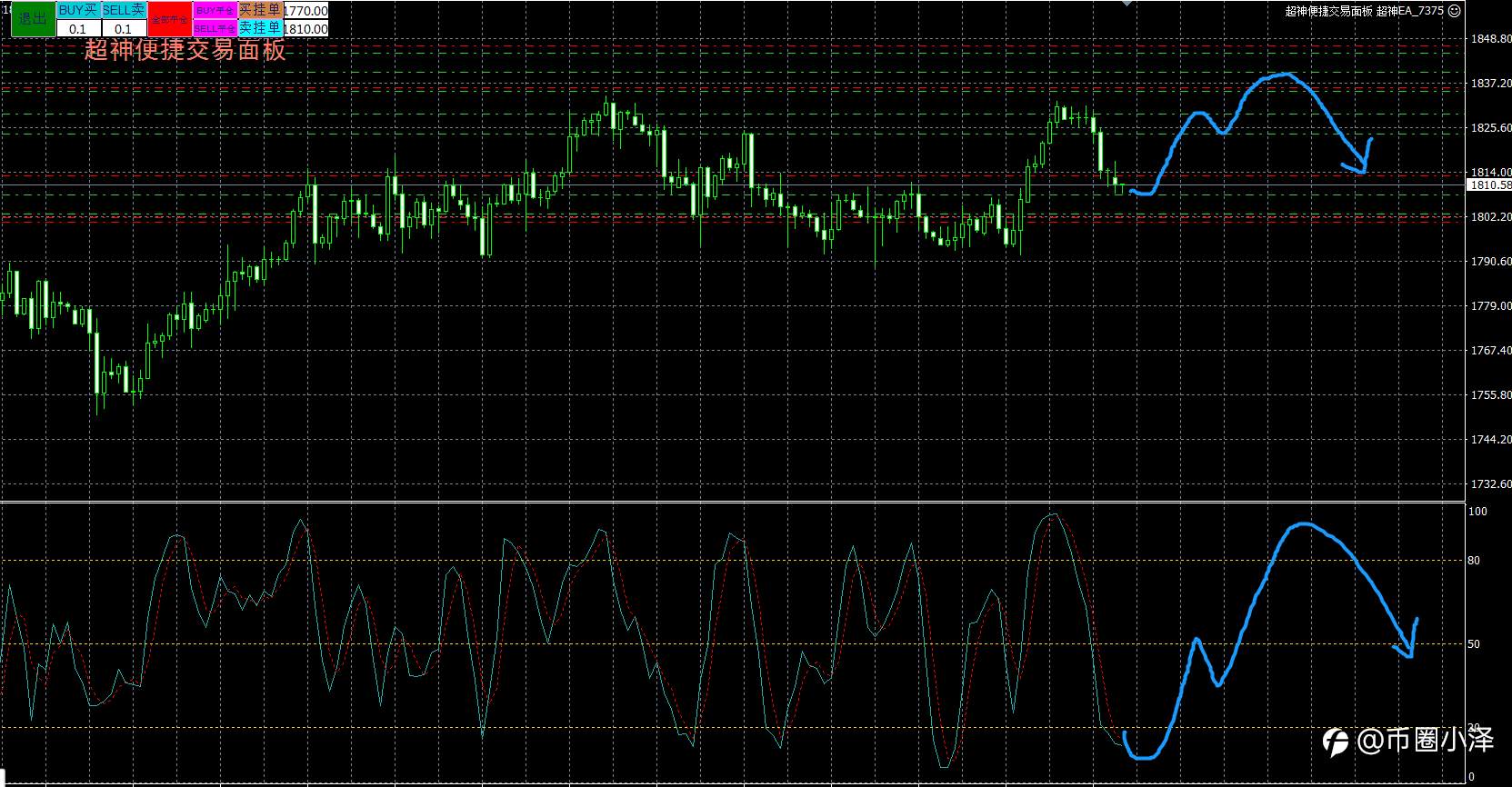Click the 1790.60 price scale label
This screenshot has width=1512, height=787.
(1492, 262)
